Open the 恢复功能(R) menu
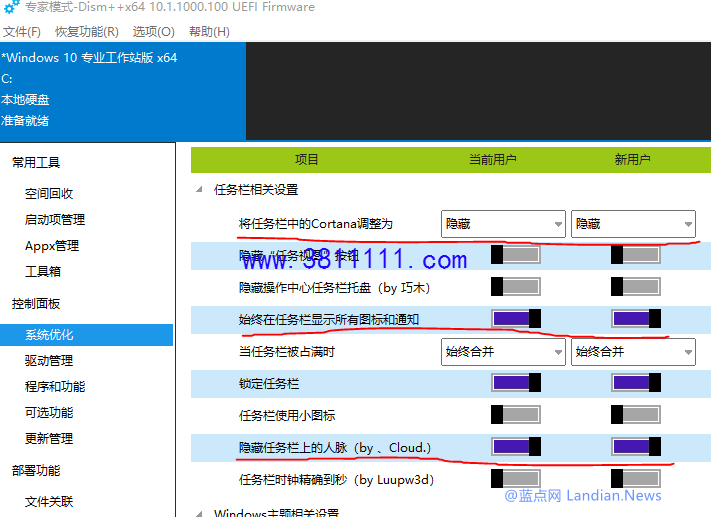The height and width of the screenshot is (517, 711). (87, 32)
